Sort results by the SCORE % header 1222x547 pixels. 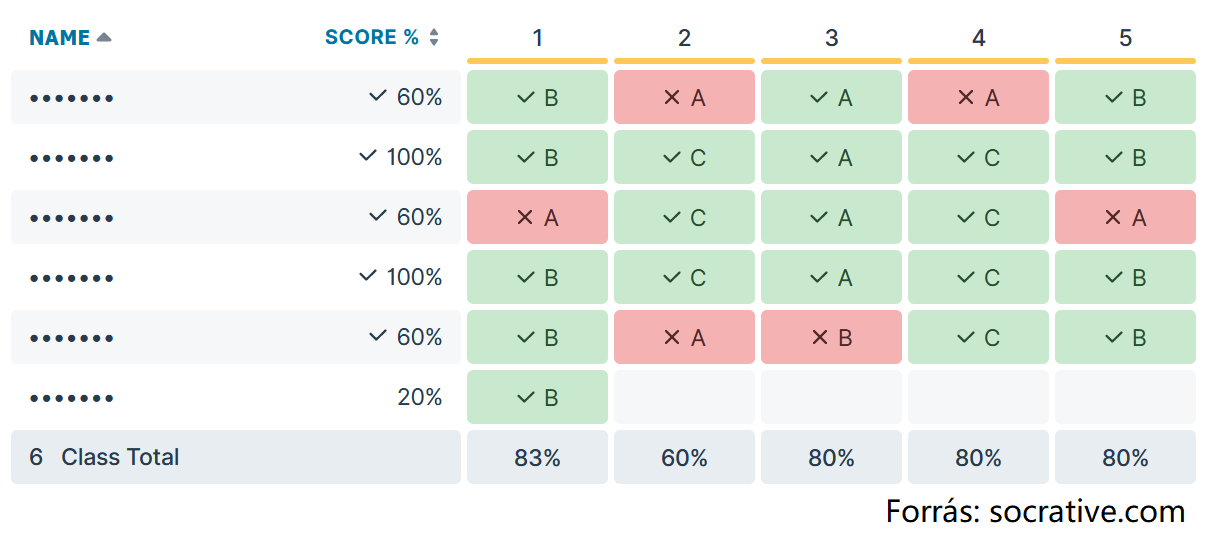372,38
